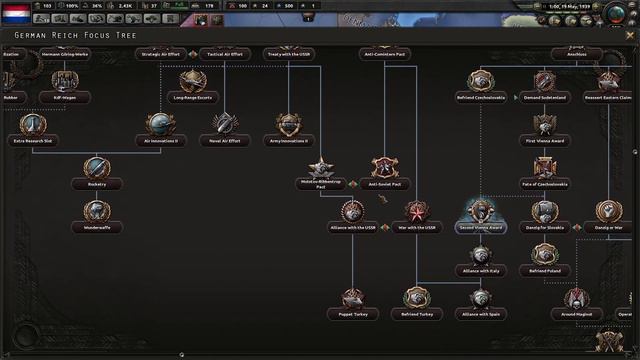640x360 pixels.
Task: Click the Strategic Air Effort focus label
Action: coord(161,54)
